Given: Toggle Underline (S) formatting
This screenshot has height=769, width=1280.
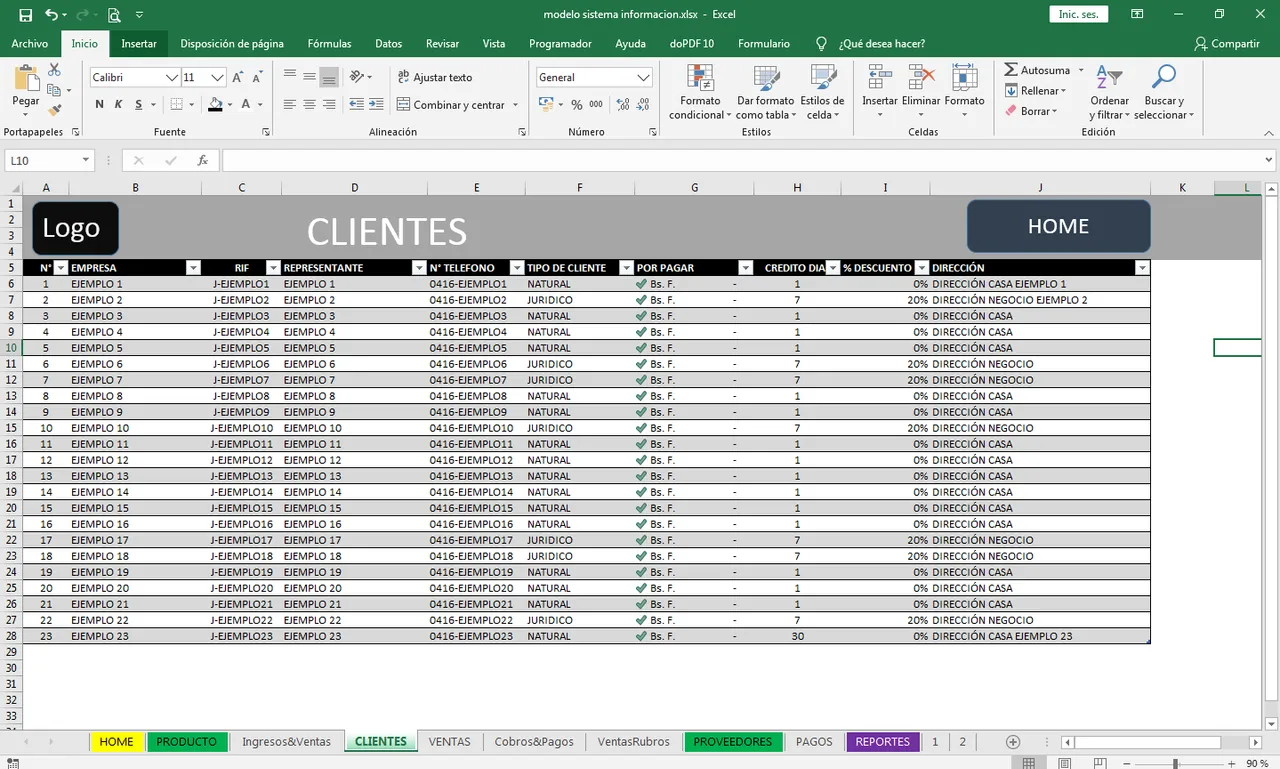Looking at the screenshot, I should point(138,104).
